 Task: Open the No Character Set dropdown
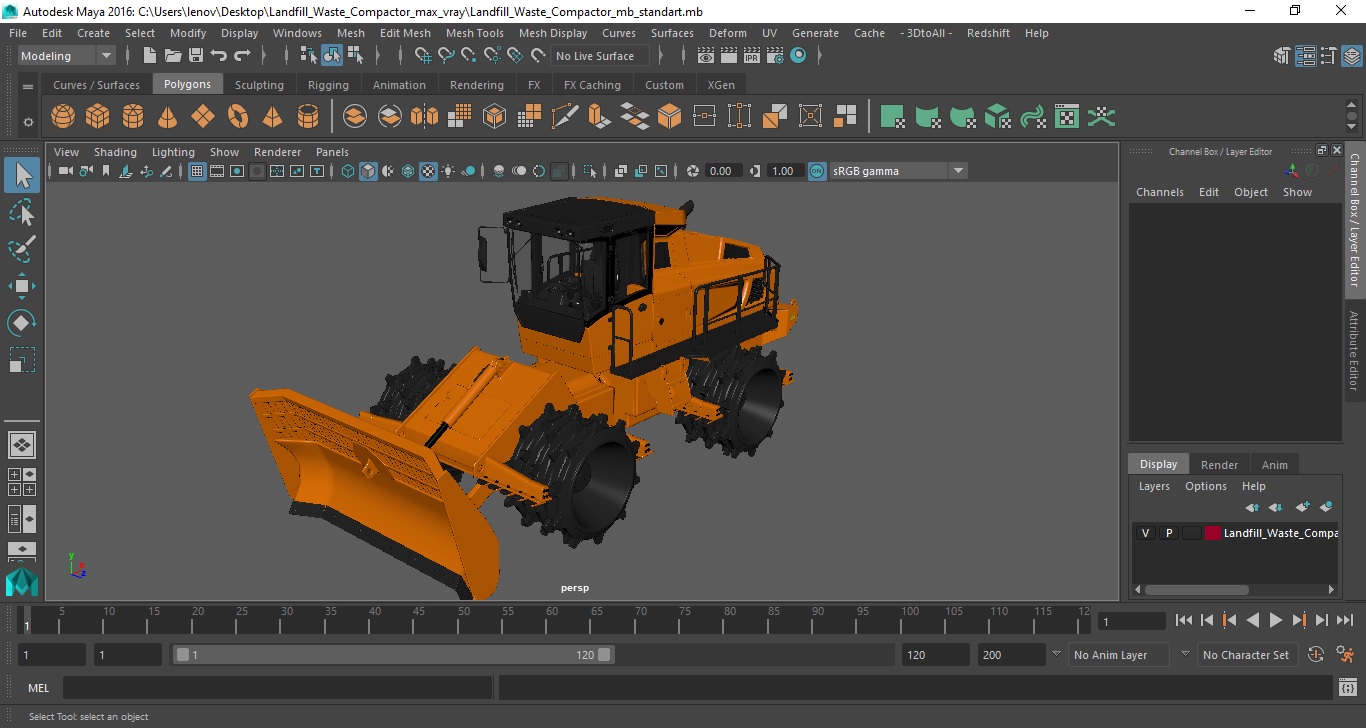[1246, 655]
